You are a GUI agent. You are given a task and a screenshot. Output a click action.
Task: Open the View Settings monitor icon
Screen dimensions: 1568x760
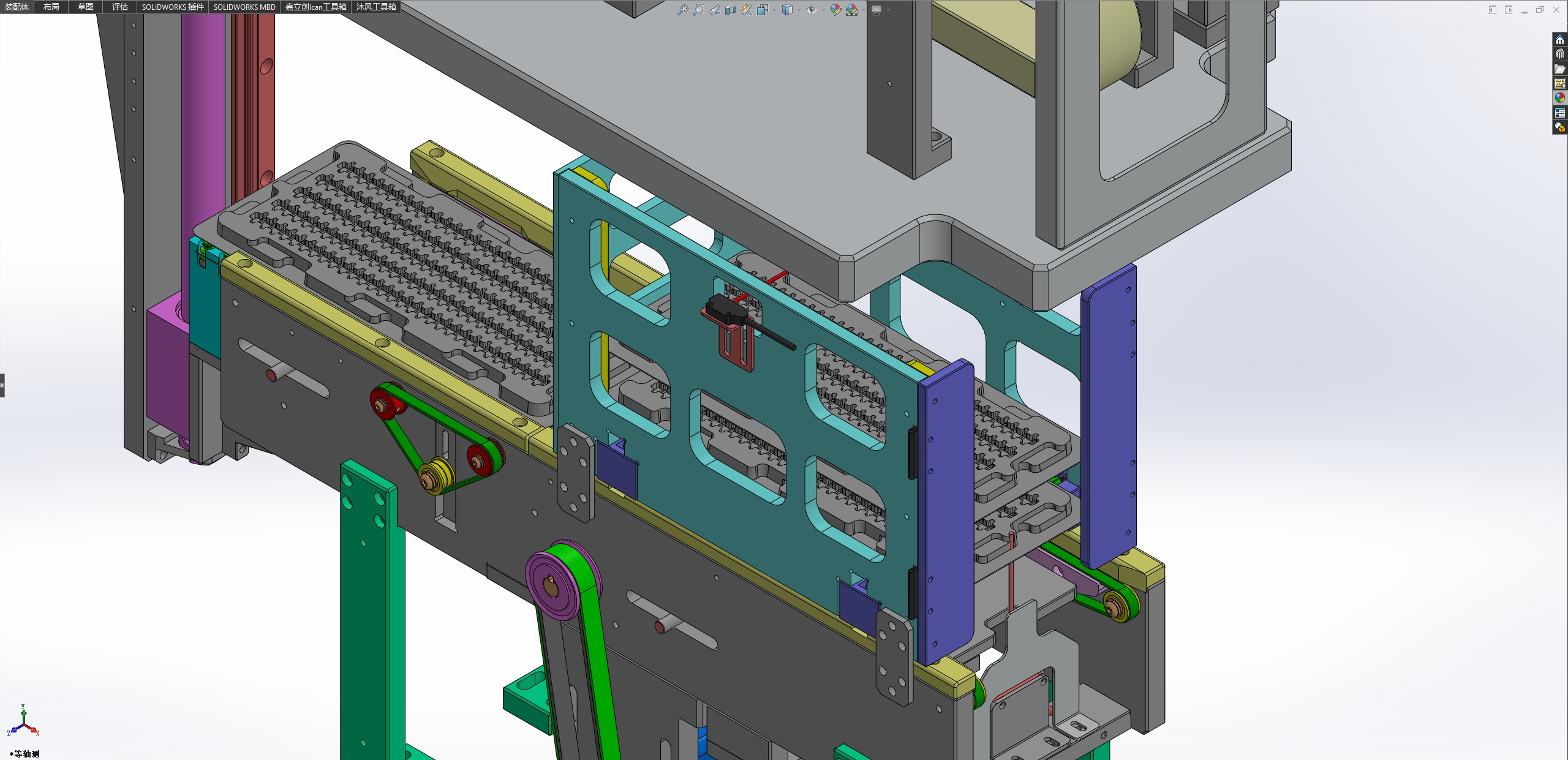pos(876,10)
